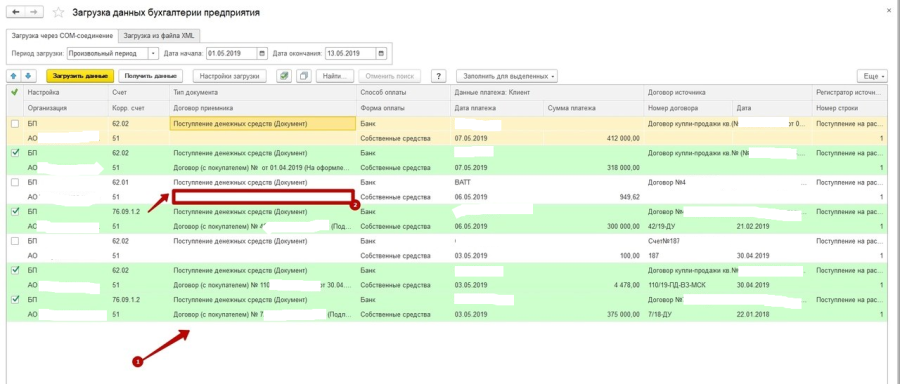
Task: Go back with the left arrow button
Action: [15, 12]
